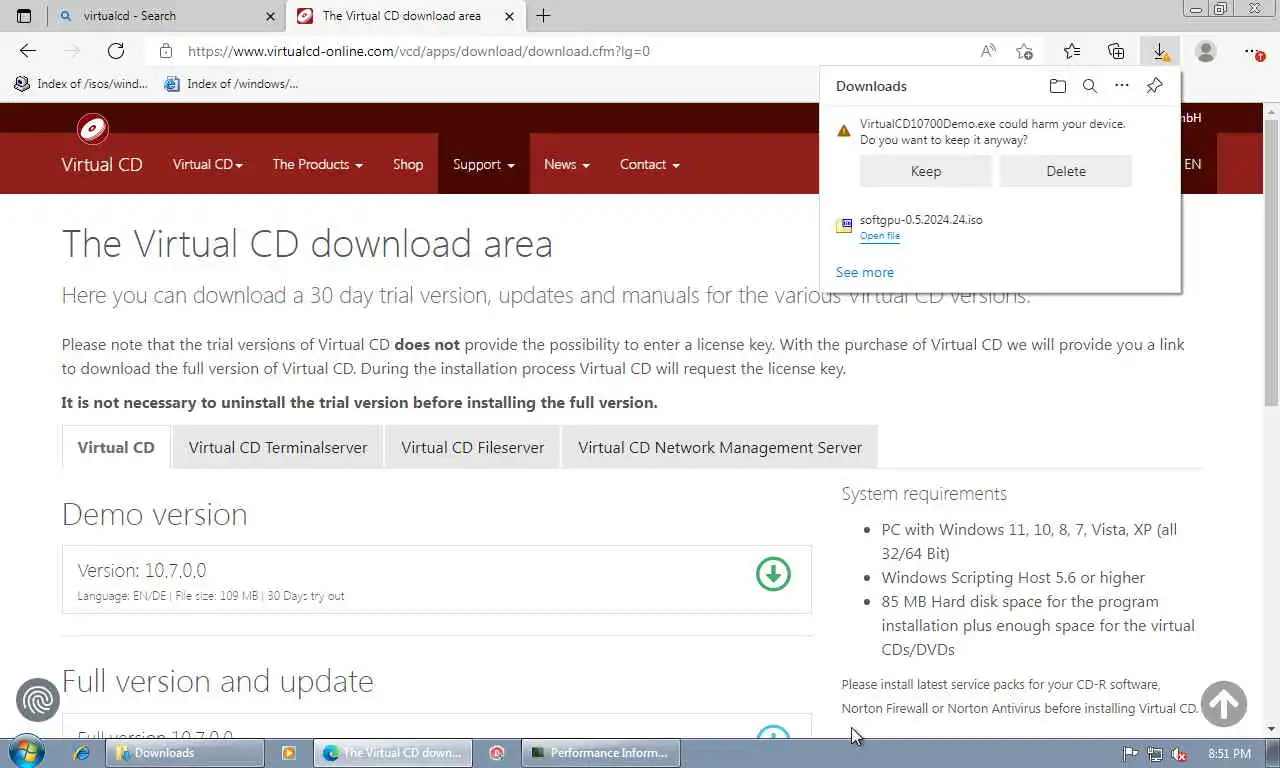1280x768 pixels.
Task: Click the green Demo version download icon
Action: 773,574
